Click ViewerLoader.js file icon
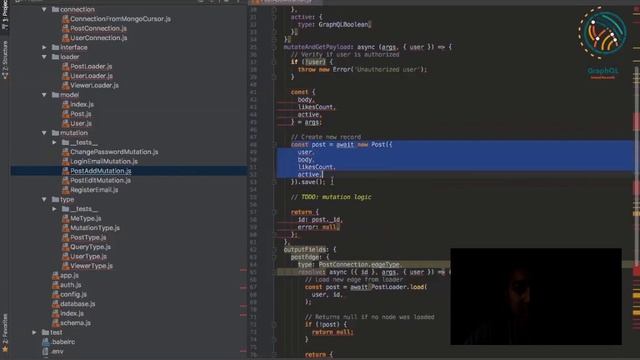 click(65, 85)
